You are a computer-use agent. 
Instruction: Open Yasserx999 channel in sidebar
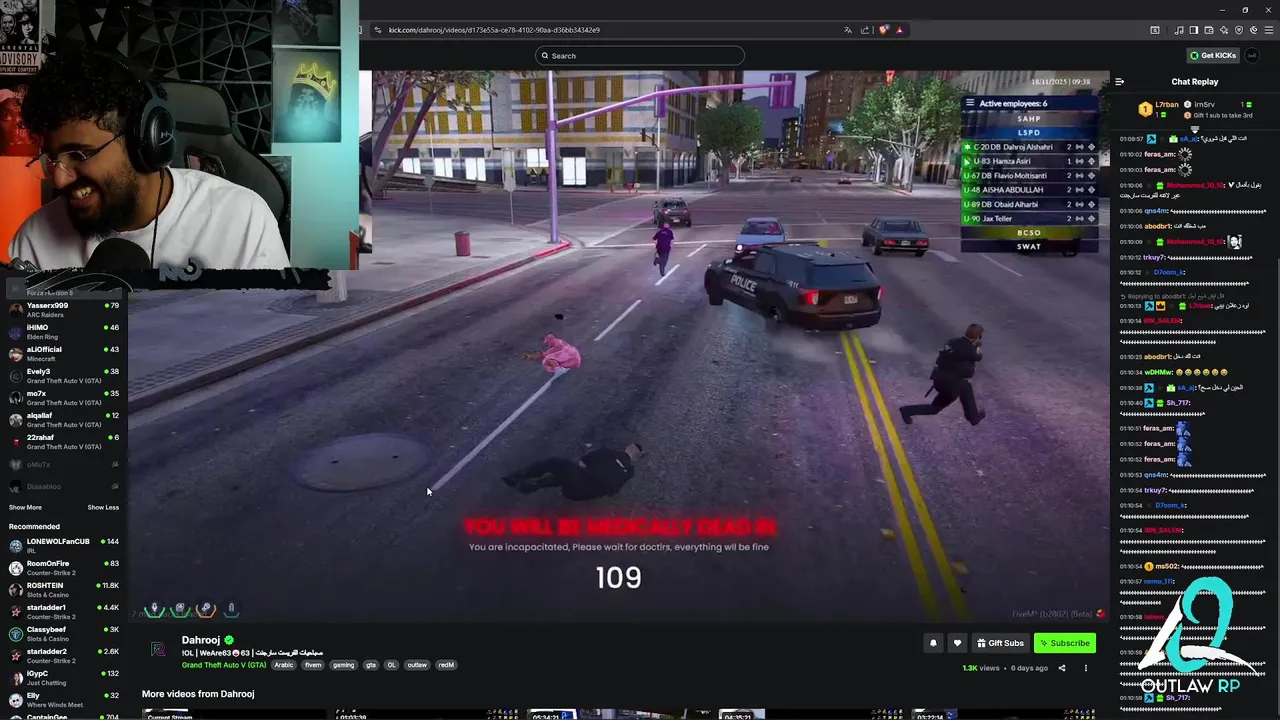[64, 310]
